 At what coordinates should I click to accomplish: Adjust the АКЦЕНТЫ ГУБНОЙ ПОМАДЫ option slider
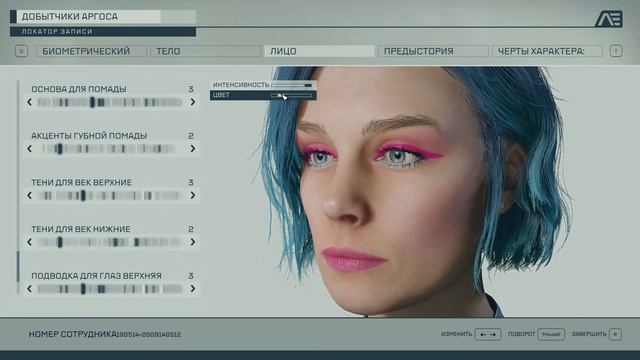click(110, 149)
